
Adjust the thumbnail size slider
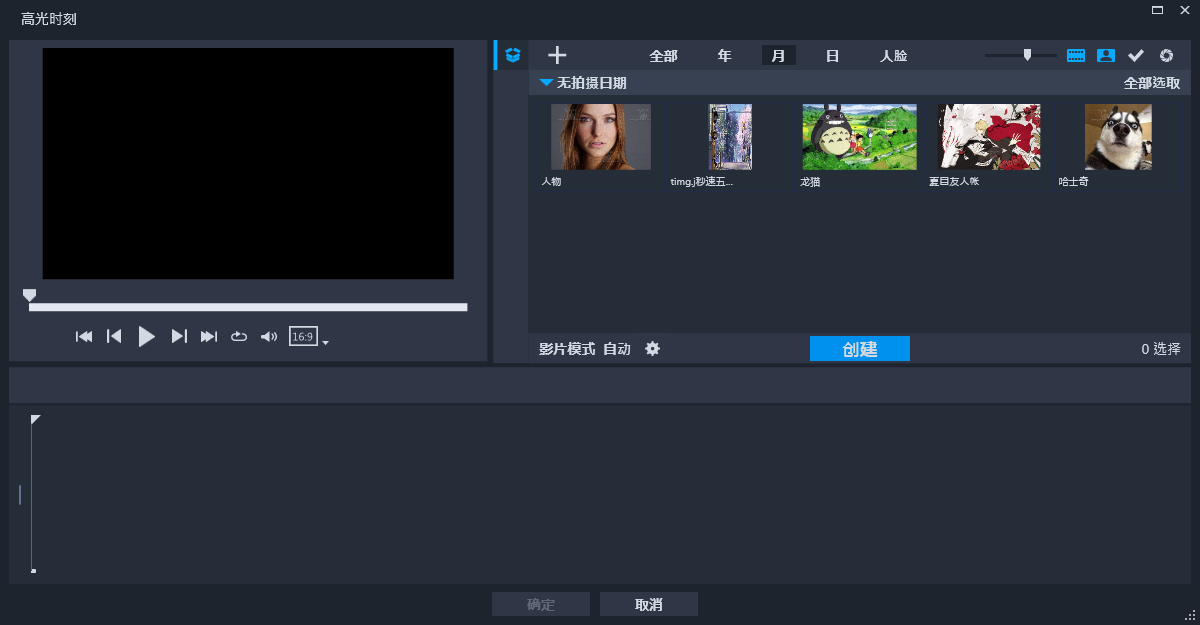click(1028, 55)
